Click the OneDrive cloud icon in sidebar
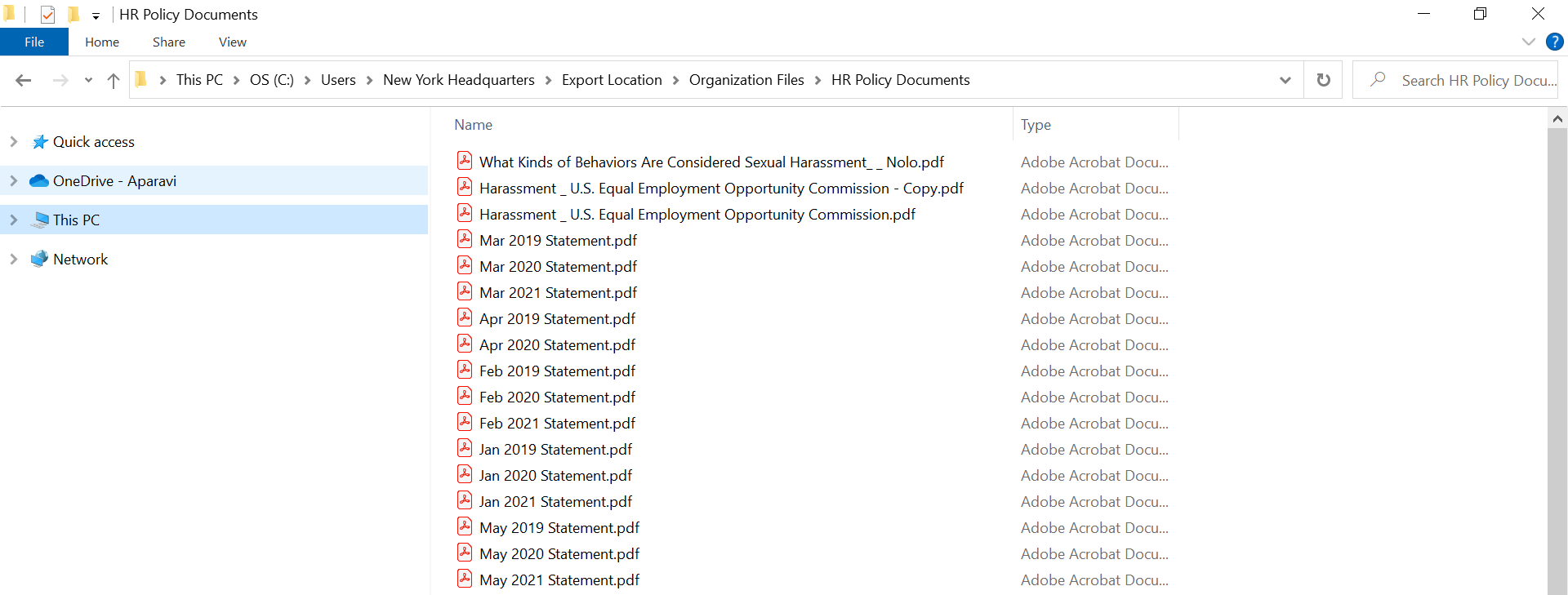 (x=38, y=181)
